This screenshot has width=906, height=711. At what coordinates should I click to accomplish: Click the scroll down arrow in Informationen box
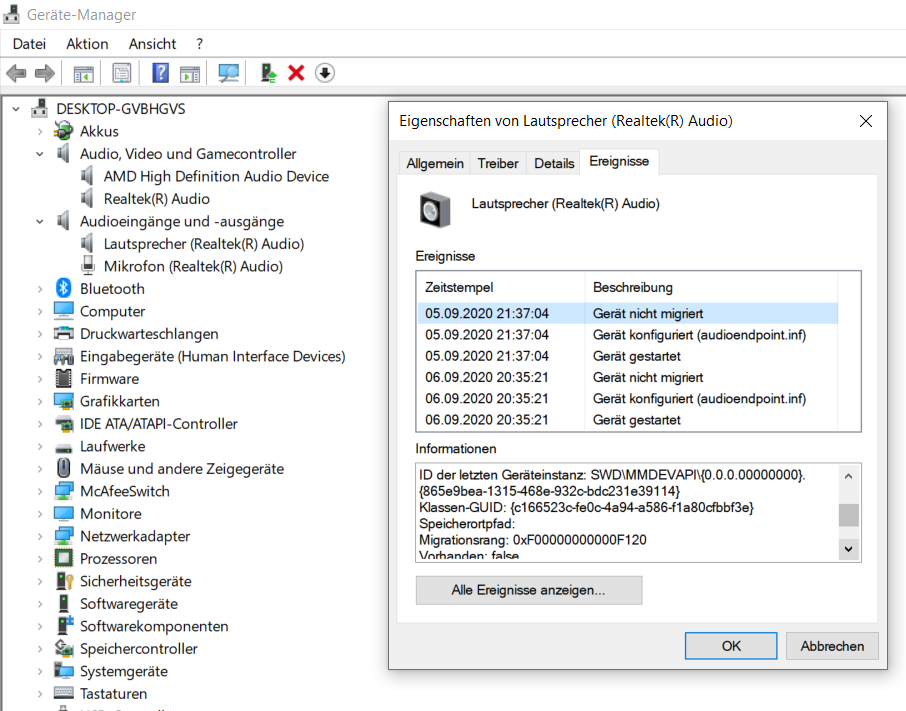point(848,549)
